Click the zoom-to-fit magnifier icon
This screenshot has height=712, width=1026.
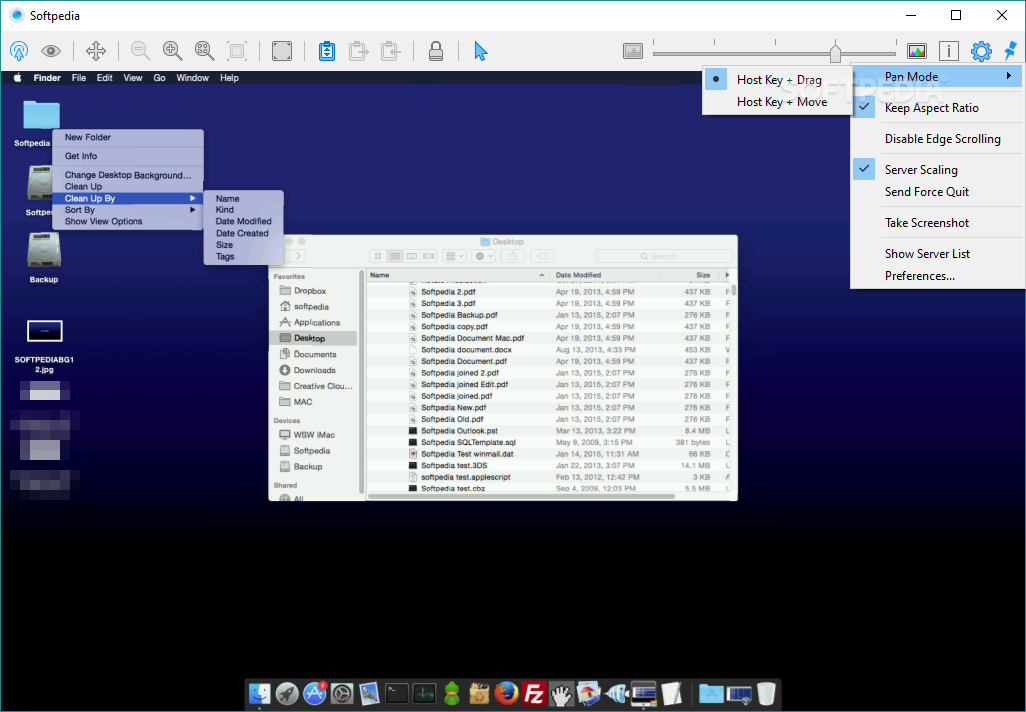[205, 51]
